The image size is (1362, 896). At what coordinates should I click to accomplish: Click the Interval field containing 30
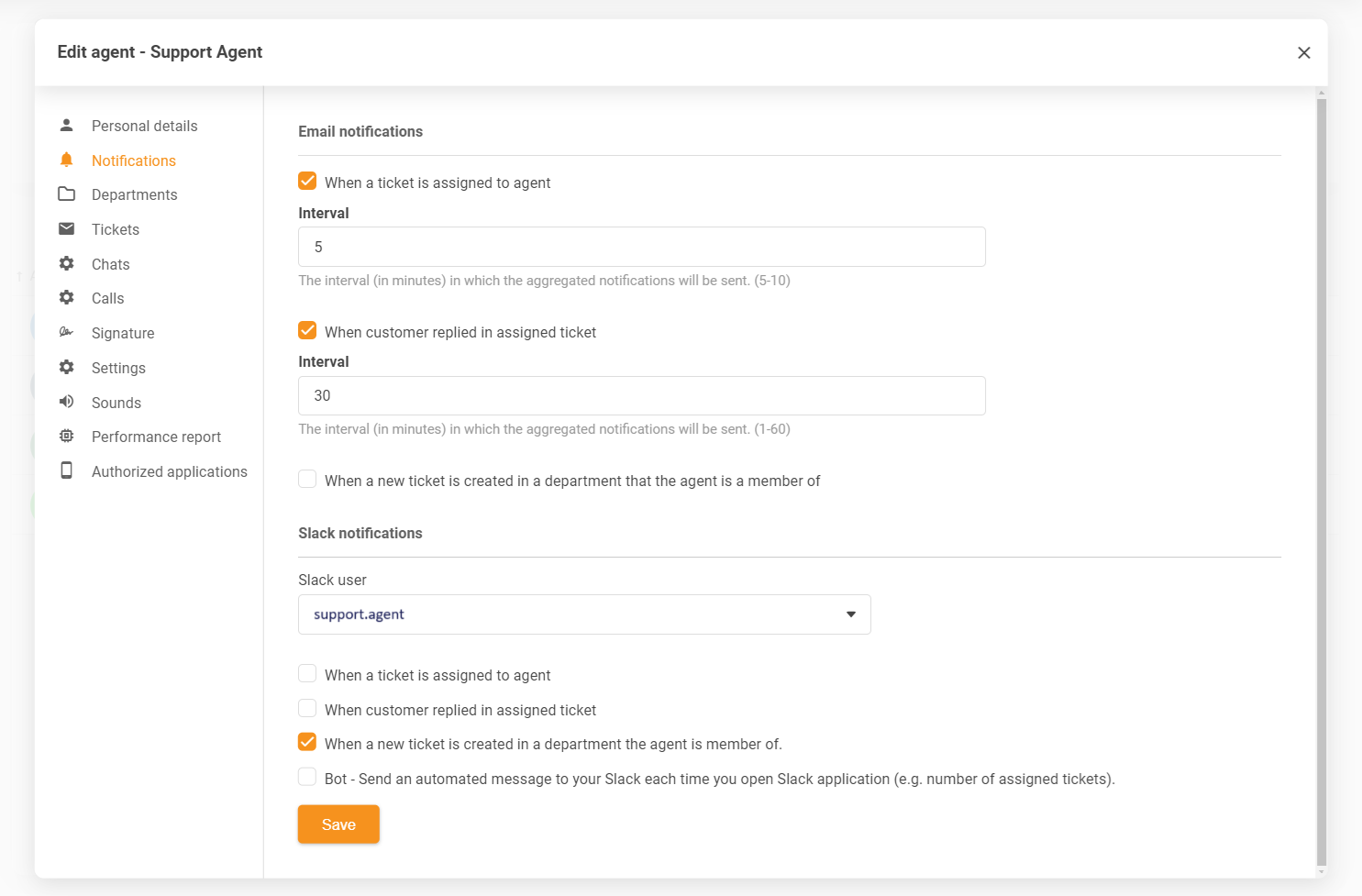[x=641, y=396]
